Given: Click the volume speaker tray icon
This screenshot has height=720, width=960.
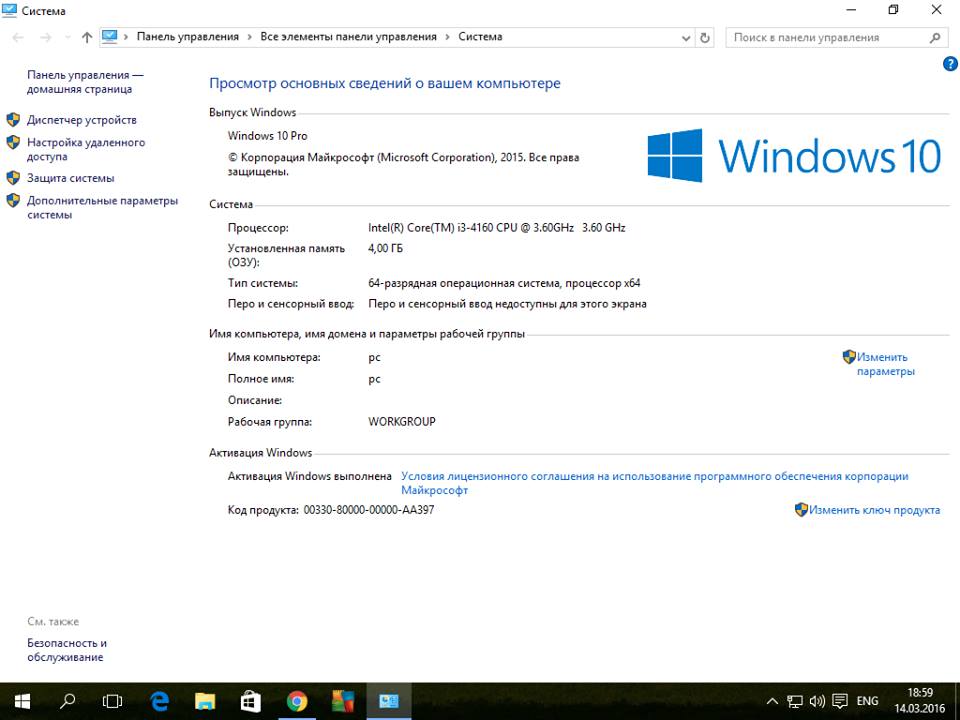Looking at the screenshot, I should 817,701.
